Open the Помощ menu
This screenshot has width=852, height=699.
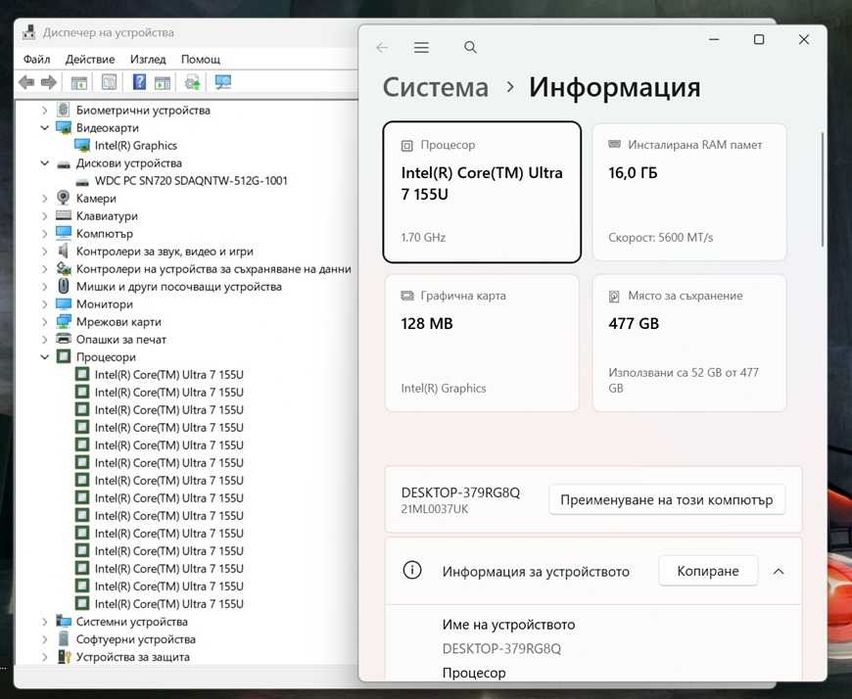[201, 59]
